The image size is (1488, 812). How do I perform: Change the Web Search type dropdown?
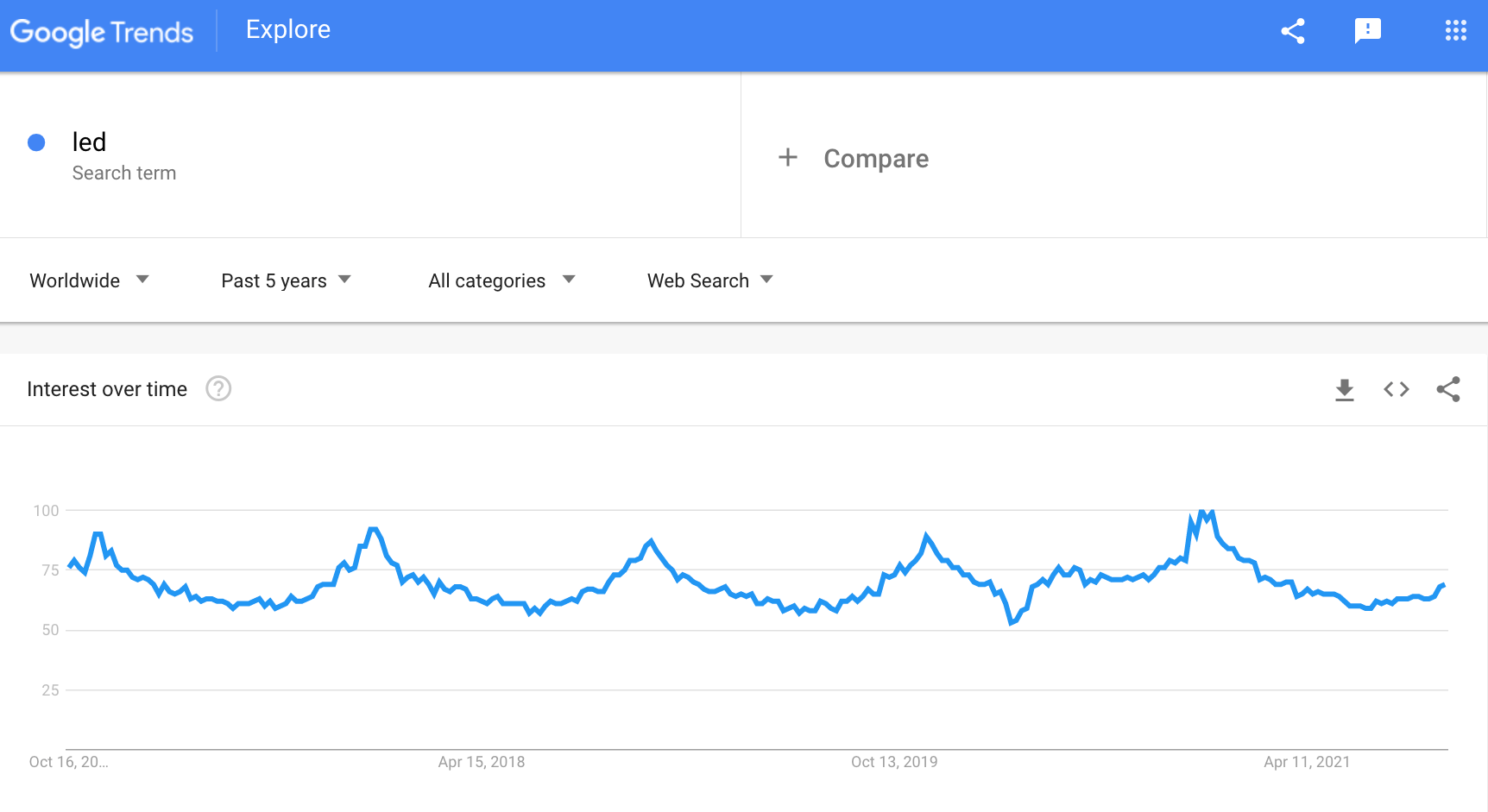pyautogui.click(x=710, y=280)
